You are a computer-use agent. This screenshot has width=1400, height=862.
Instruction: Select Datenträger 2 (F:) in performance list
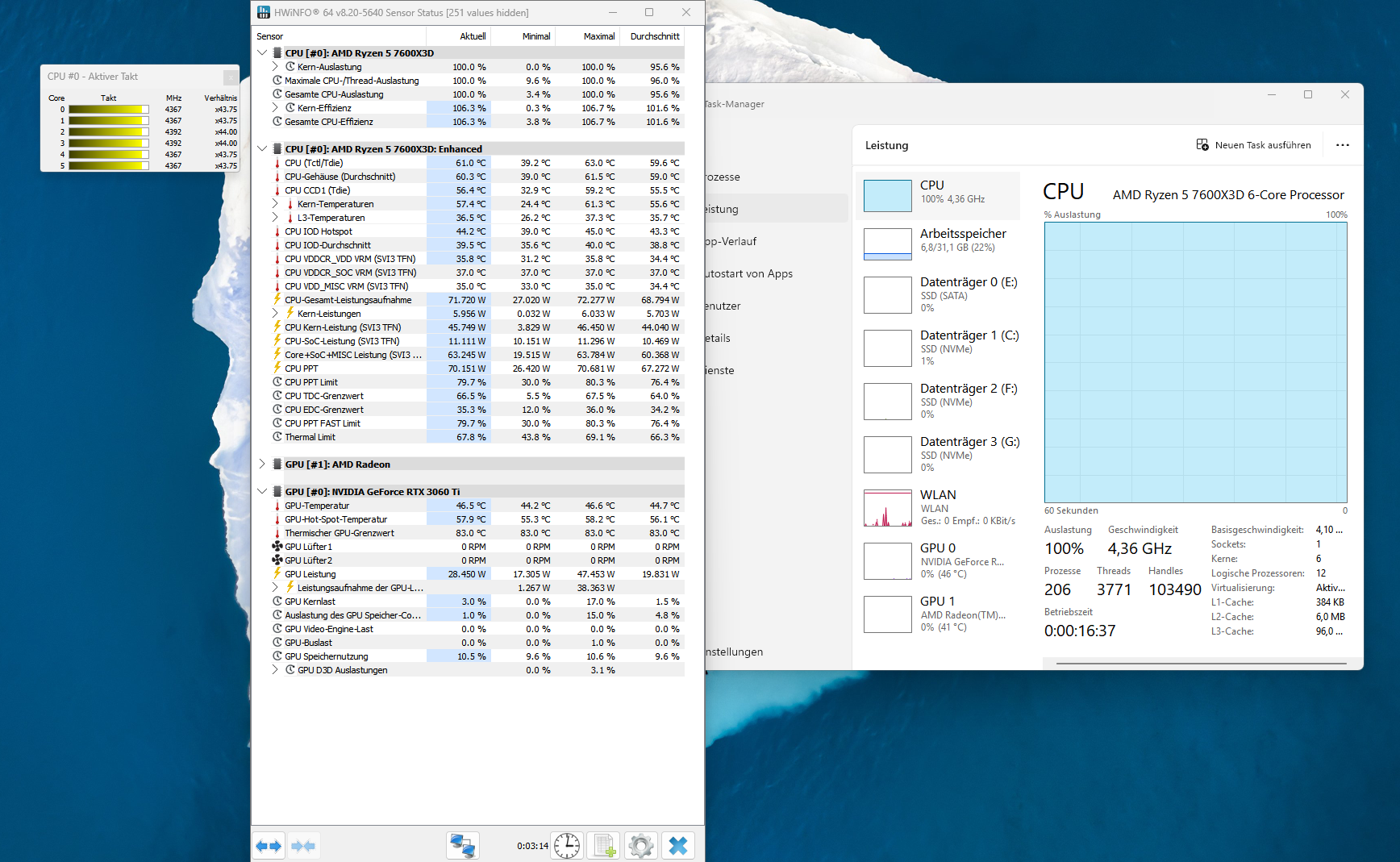(x=938, y=401)
